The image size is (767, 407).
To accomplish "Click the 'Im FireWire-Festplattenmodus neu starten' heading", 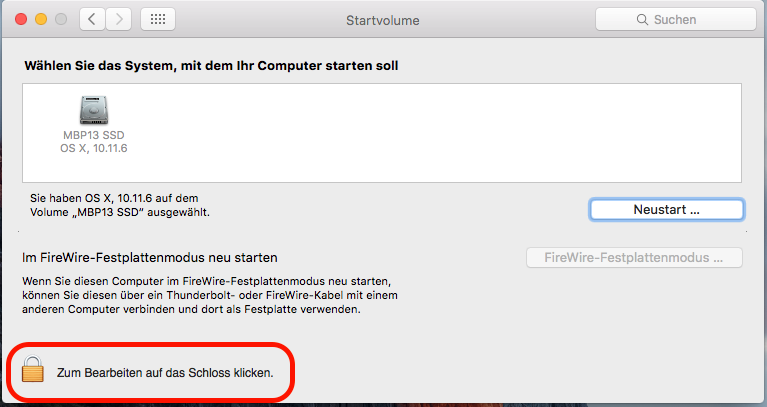I will (150, 257).
